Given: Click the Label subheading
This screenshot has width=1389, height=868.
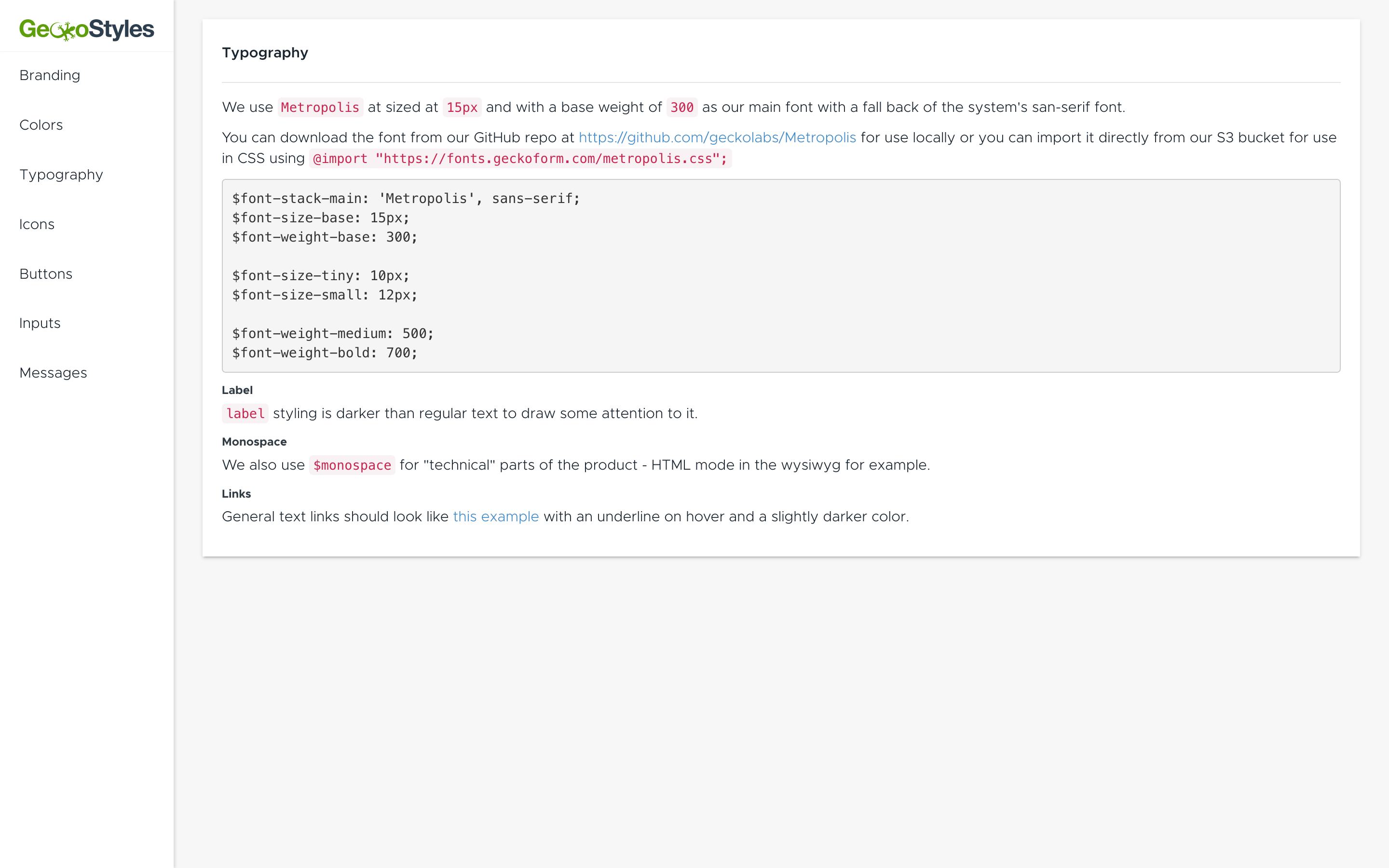Looking at the screenshot, I should click(237, 391).
